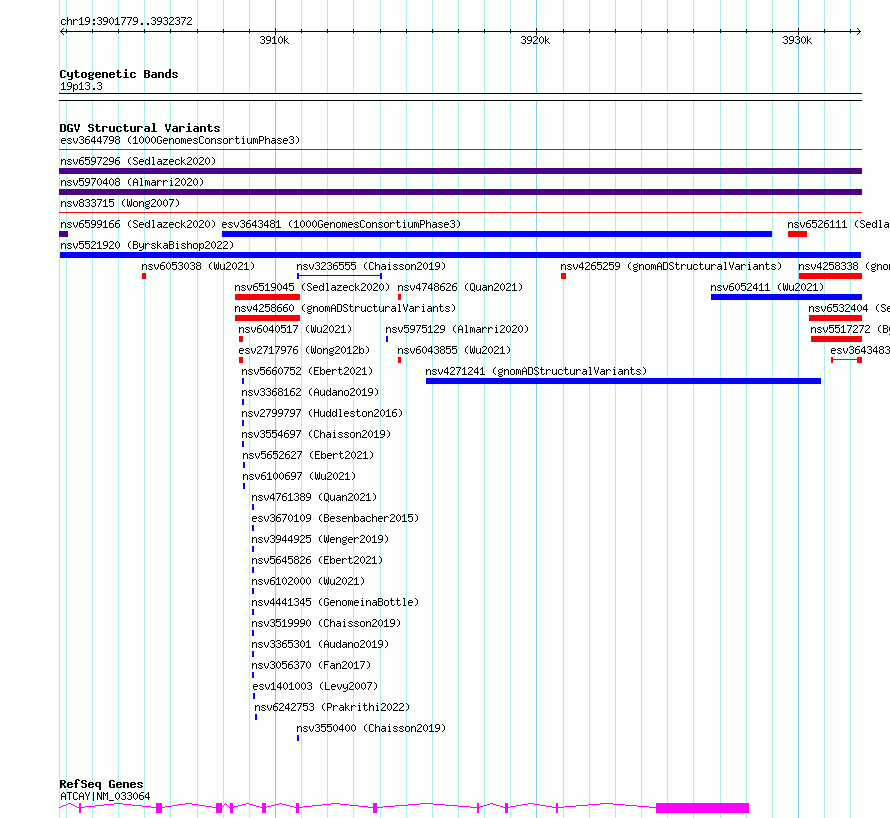Screen dimensions: 890x818
Task: Click the nsv6053038 (Wu2021) label
Action: pyautogui.click(x=198, y=266)
